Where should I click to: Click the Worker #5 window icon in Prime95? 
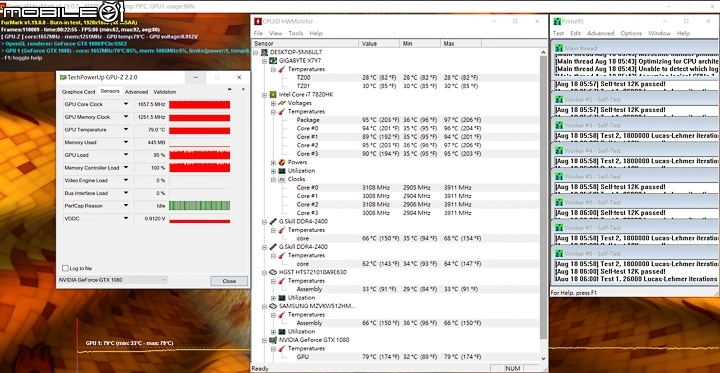click(x=559, y=177)
